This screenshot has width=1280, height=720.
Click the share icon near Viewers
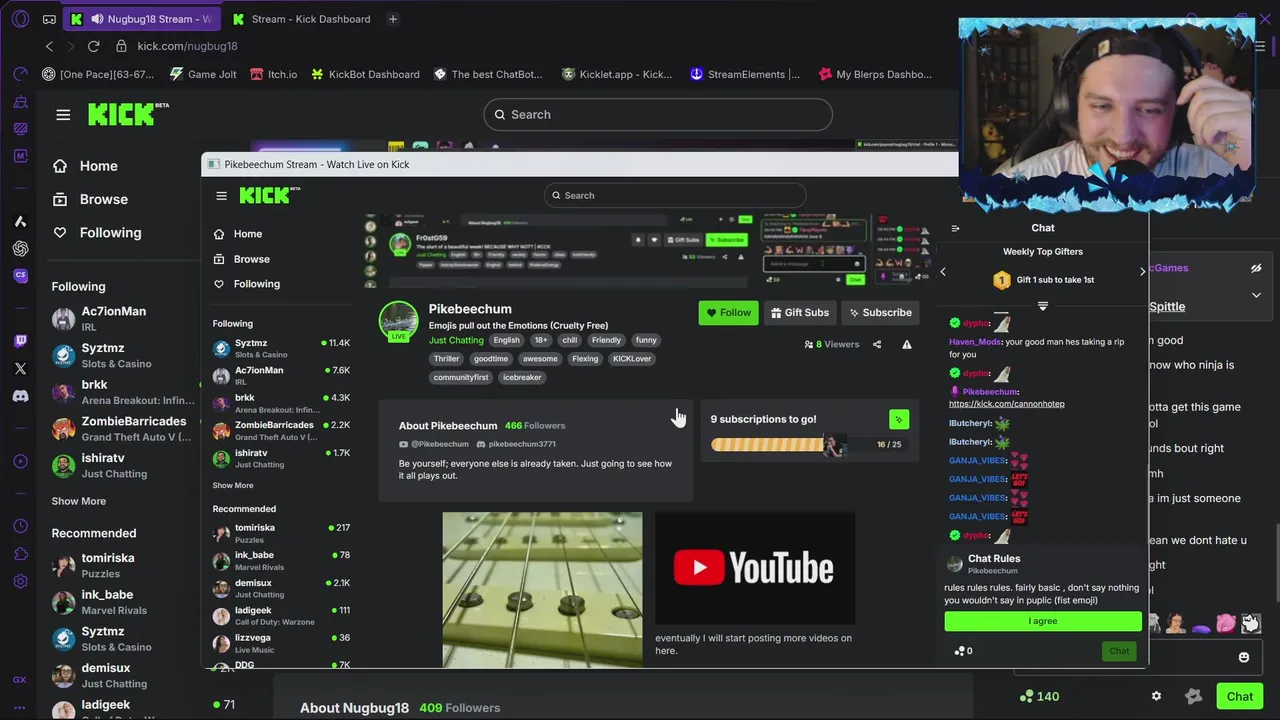[x=877, y=344]
